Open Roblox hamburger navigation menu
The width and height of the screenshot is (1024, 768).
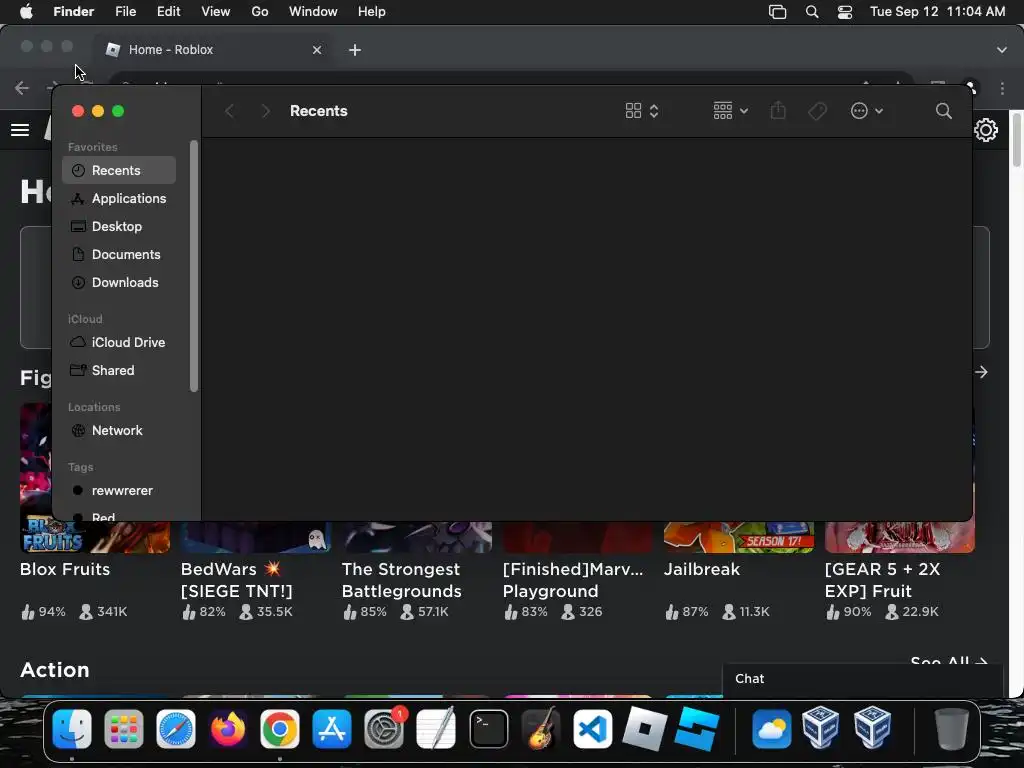(x=20, y=130)
